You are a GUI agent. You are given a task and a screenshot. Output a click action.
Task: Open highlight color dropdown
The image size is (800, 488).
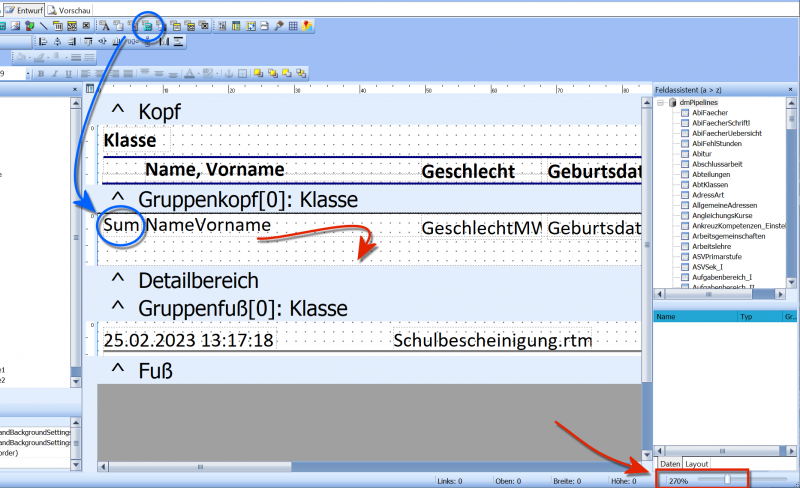click(217, 74)
